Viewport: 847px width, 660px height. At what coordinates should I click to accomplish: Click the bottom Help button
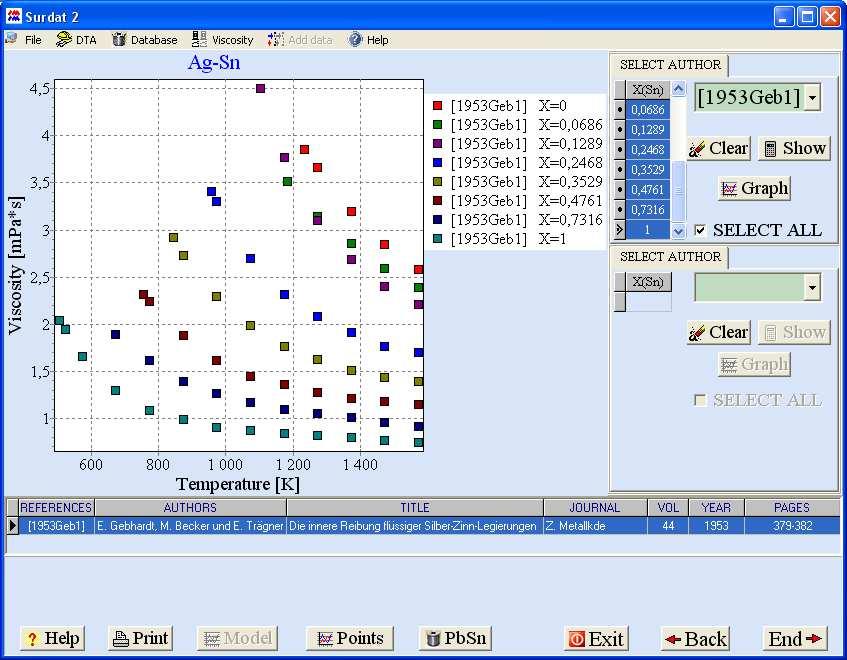coord(52,638)
